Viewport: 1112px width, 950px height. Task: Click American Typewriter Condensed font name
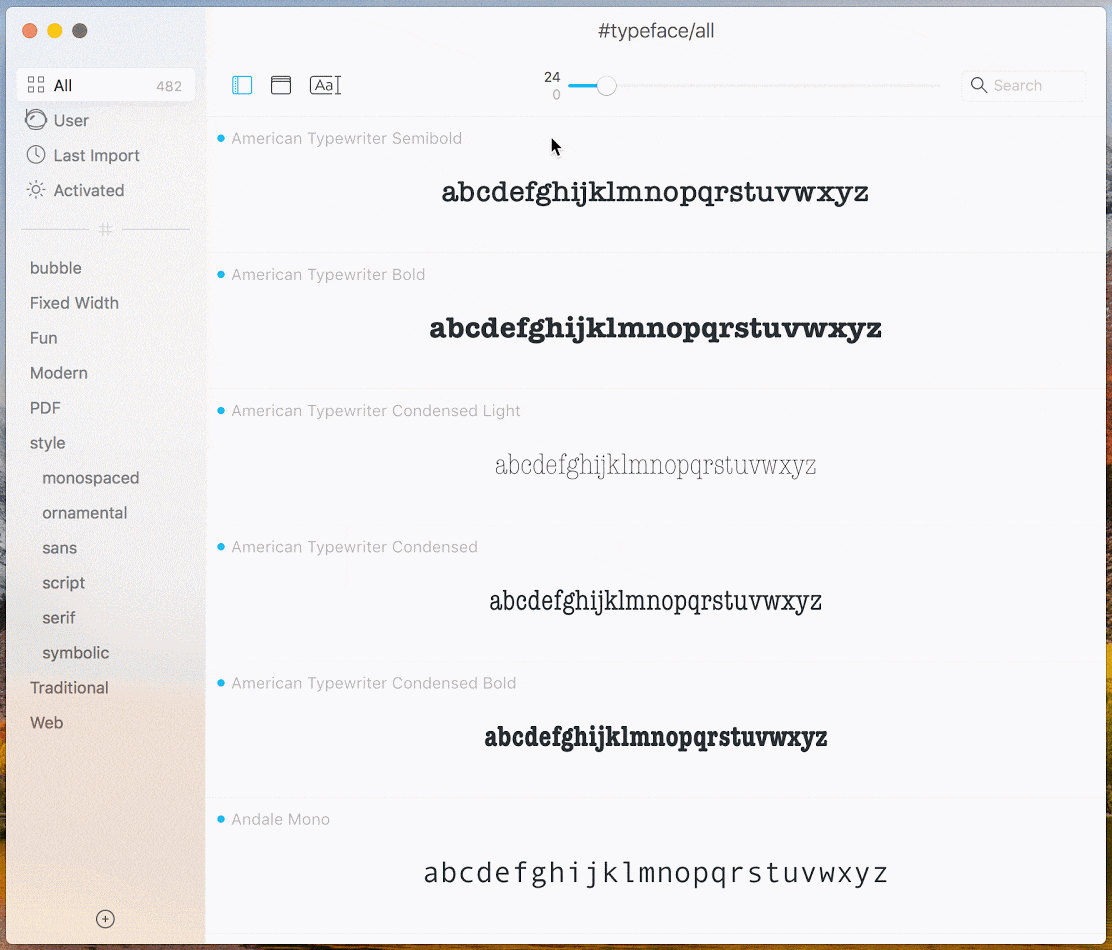click(x=354, y=547)
